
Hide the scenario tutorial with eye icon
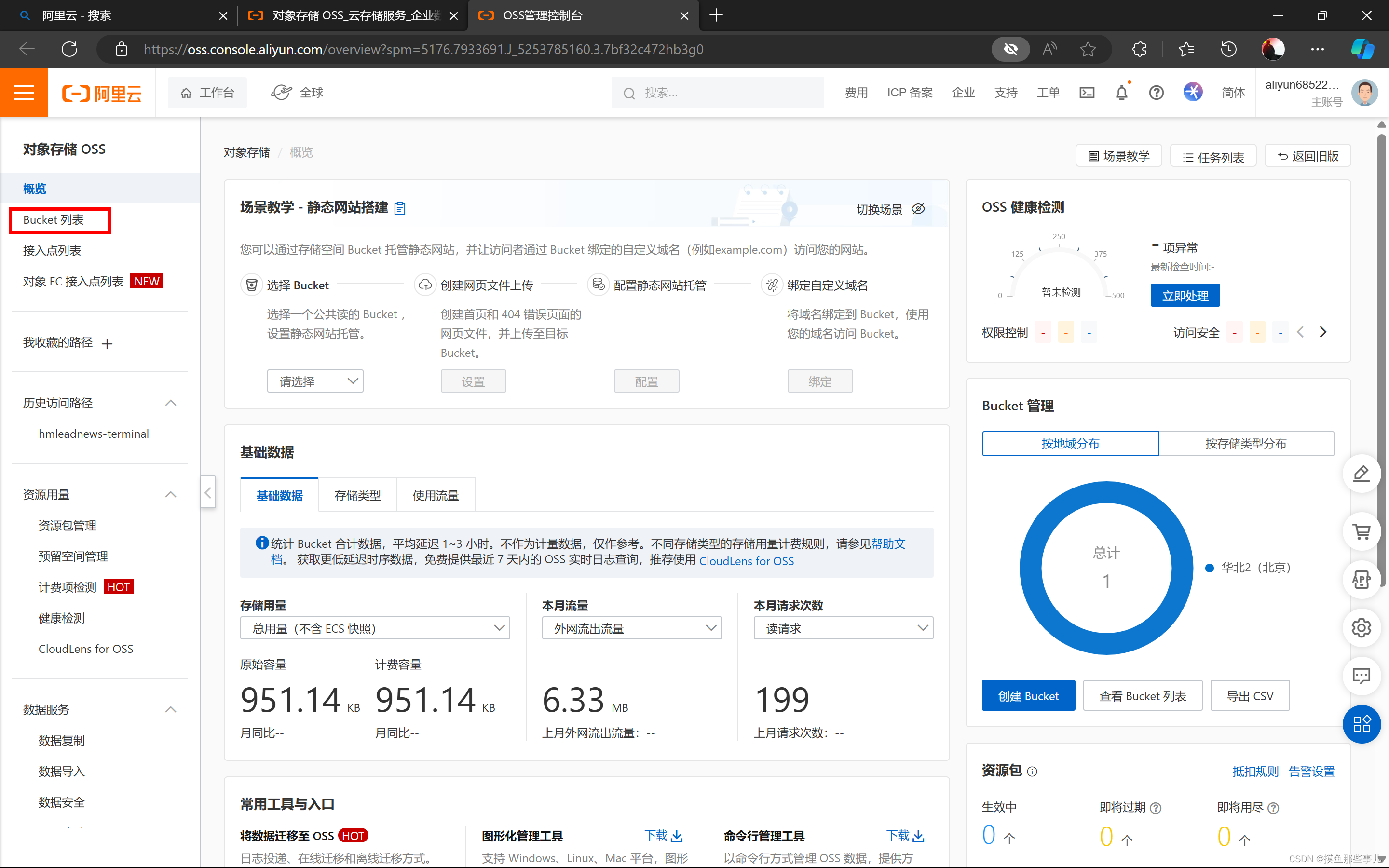click(918, 209)
